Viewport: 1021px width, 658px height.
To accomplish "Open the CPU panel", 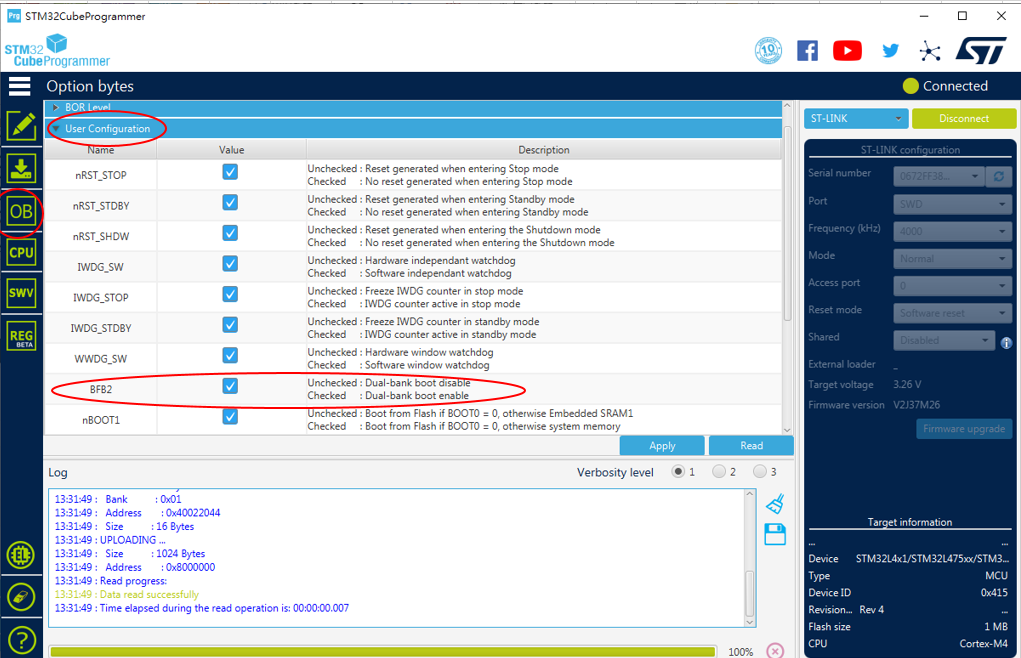I will click(x=21, y=252).
